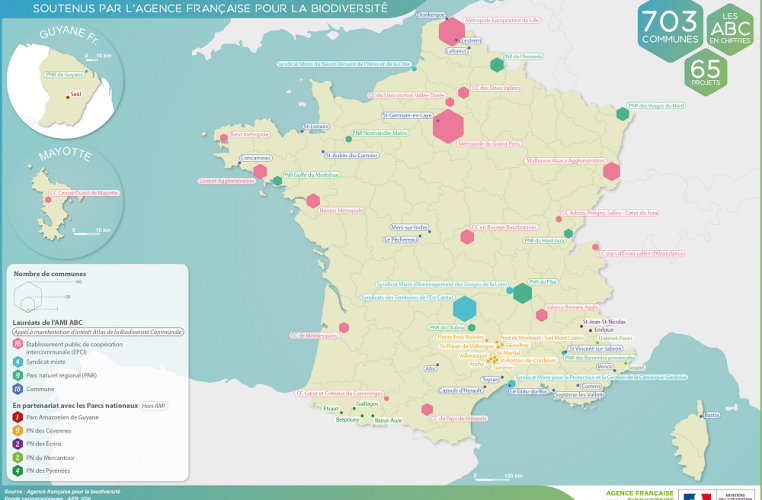The image size is (762, 500).
Task: Select the pink Nantes Métropole hexagon
Action: pyautogui.click(x=313, y=201)
